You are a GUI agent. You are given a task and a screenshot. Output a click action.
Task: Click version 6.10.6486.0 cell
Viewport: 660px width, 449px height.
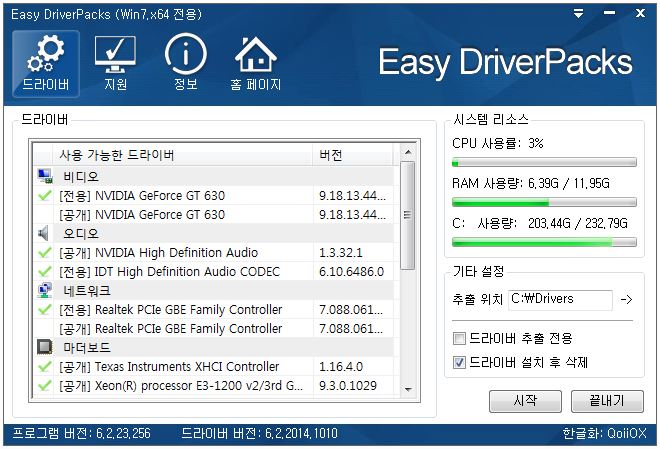(351, 271)
